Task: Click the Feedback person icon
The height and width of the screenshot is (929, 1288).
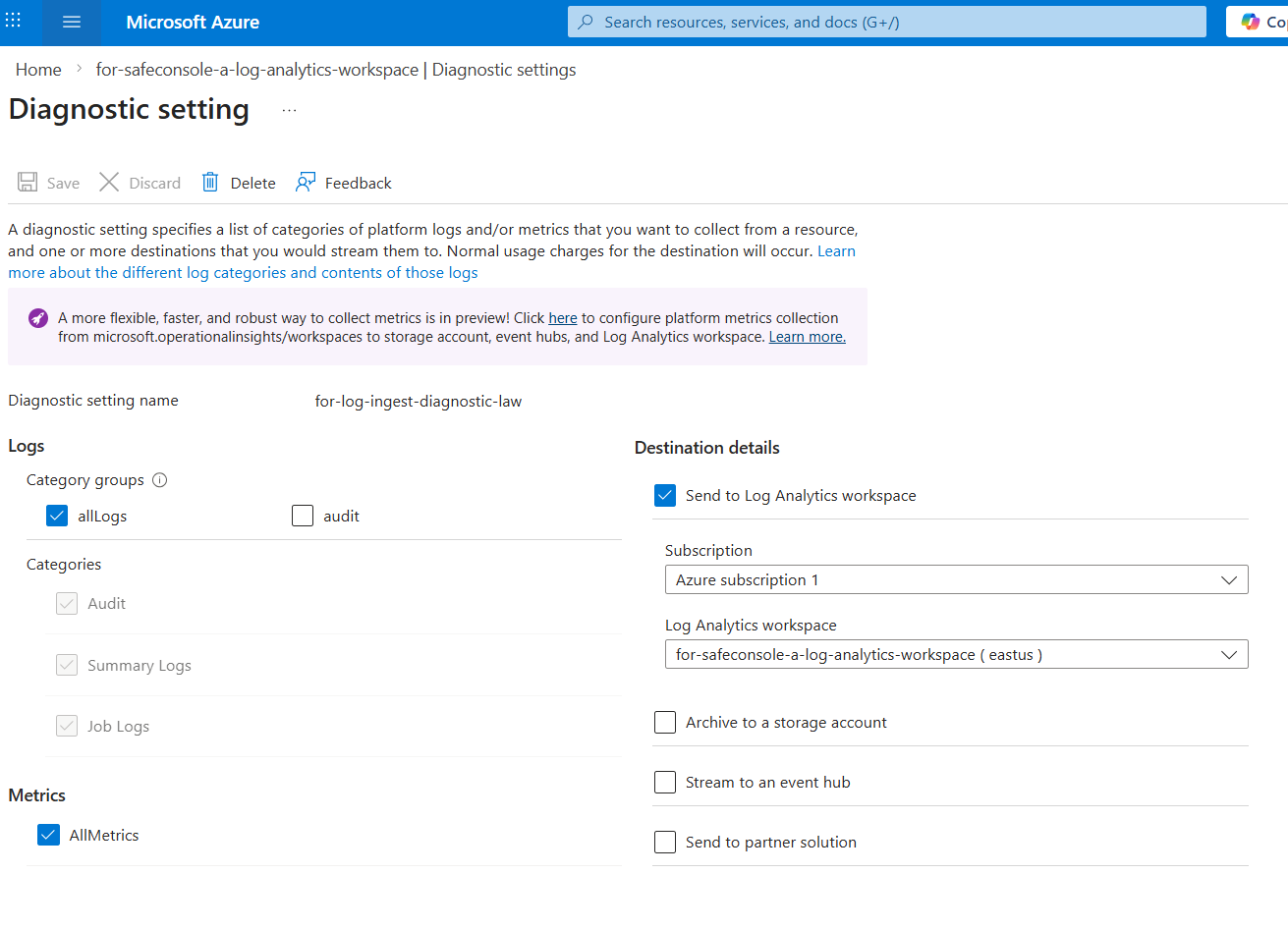Action: tap(306, 183)
